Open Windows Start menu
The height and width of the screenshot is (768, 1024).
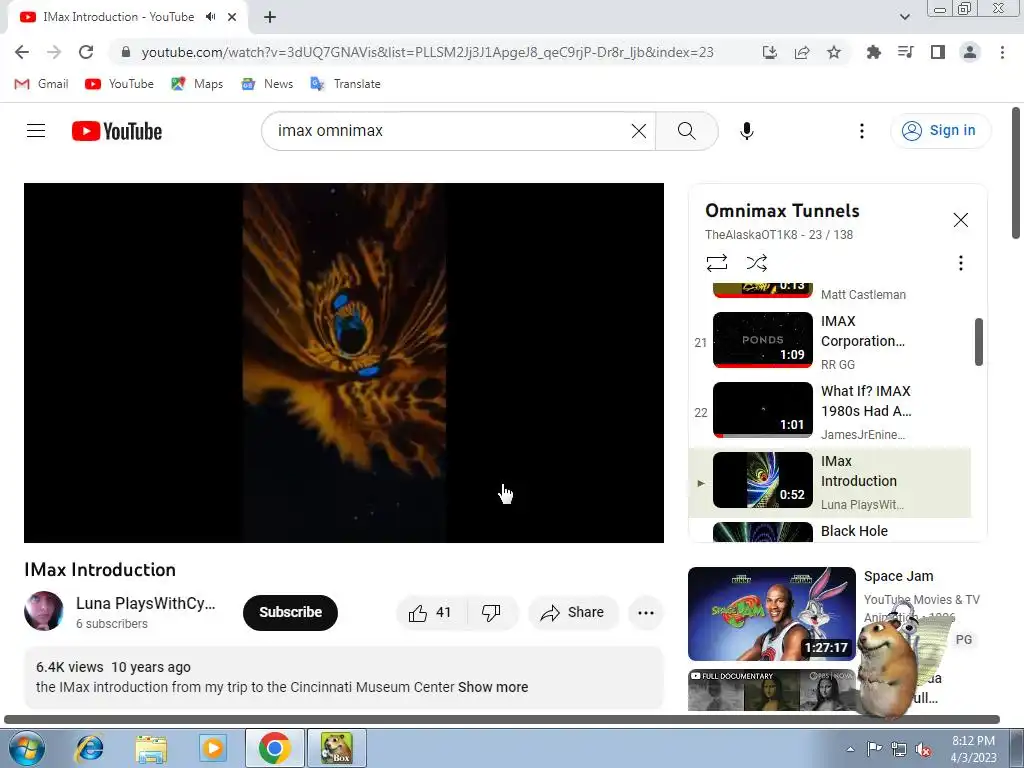click(x=27, y=748)
